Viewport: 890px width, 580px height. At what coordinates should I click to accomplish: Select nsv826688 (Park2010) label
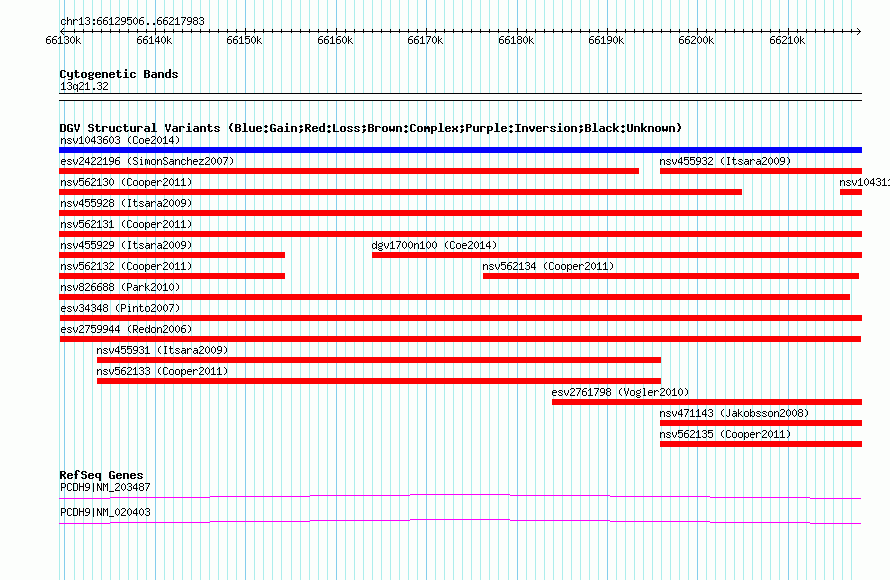click(x=120, y=287)
